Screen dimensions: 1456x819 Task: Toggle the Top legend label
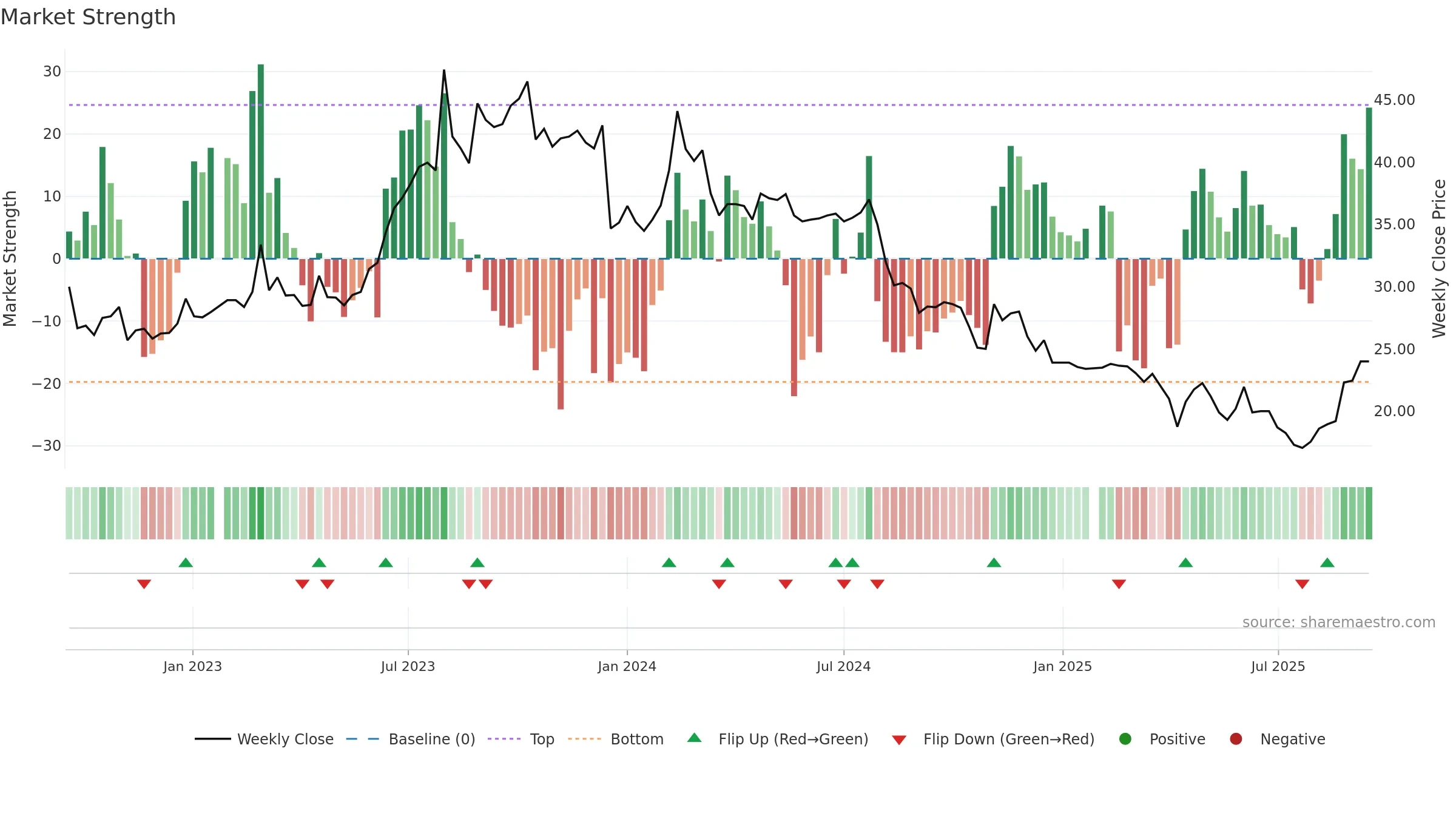pyautogui.click(x=542, y=739)
